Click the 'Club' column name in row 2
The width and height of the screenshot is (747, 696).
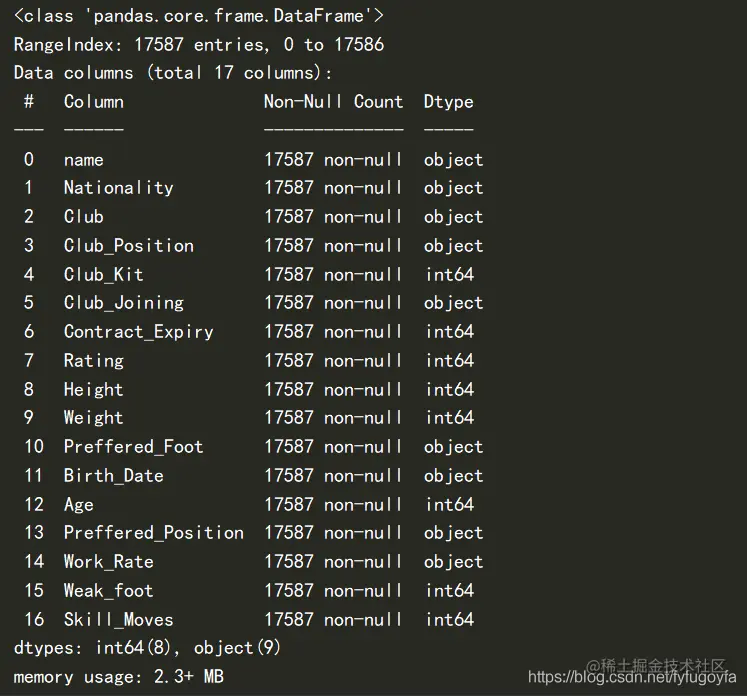[84, 217]
